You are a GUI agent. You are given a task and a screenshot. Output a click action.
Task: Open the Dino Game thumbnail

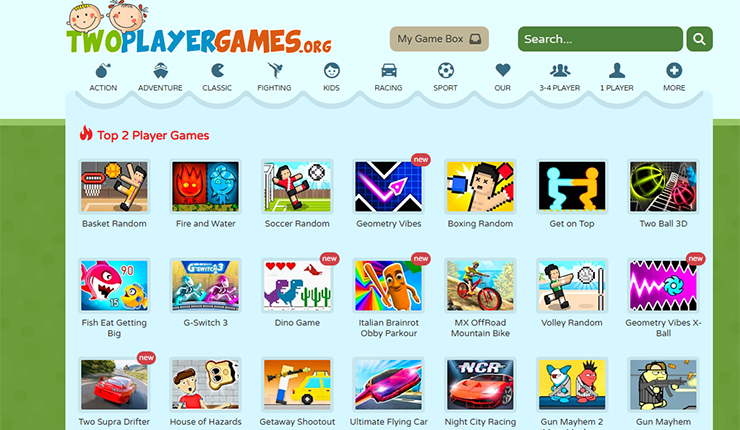(x=297, y=286)
